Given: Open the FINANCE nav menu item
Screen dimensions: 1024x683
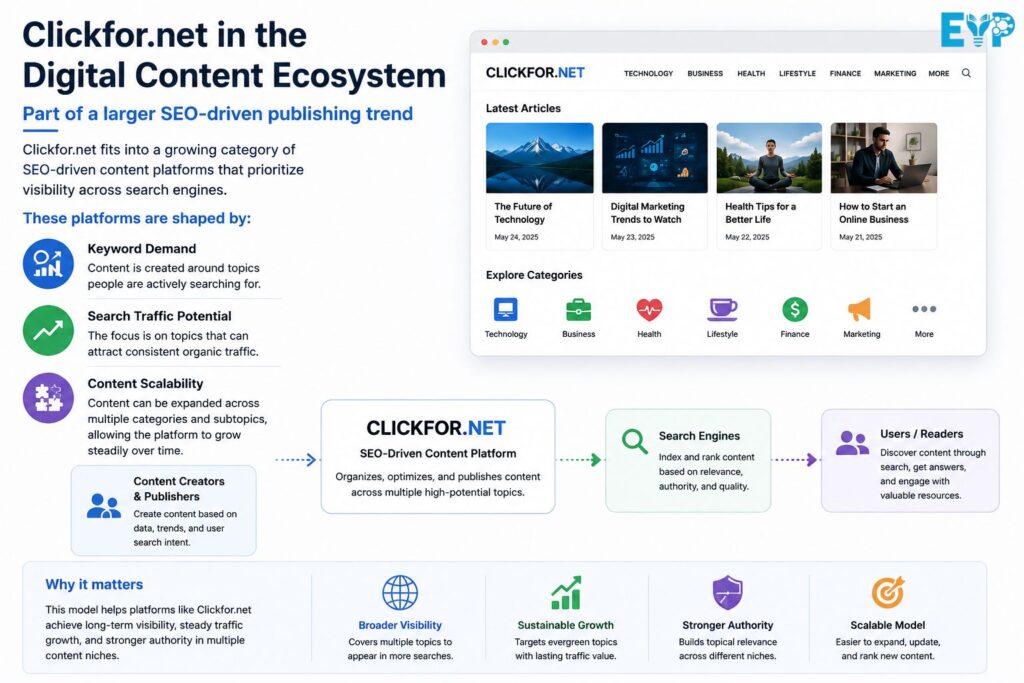Looking at the screenshot, I should tap(845, 74).
